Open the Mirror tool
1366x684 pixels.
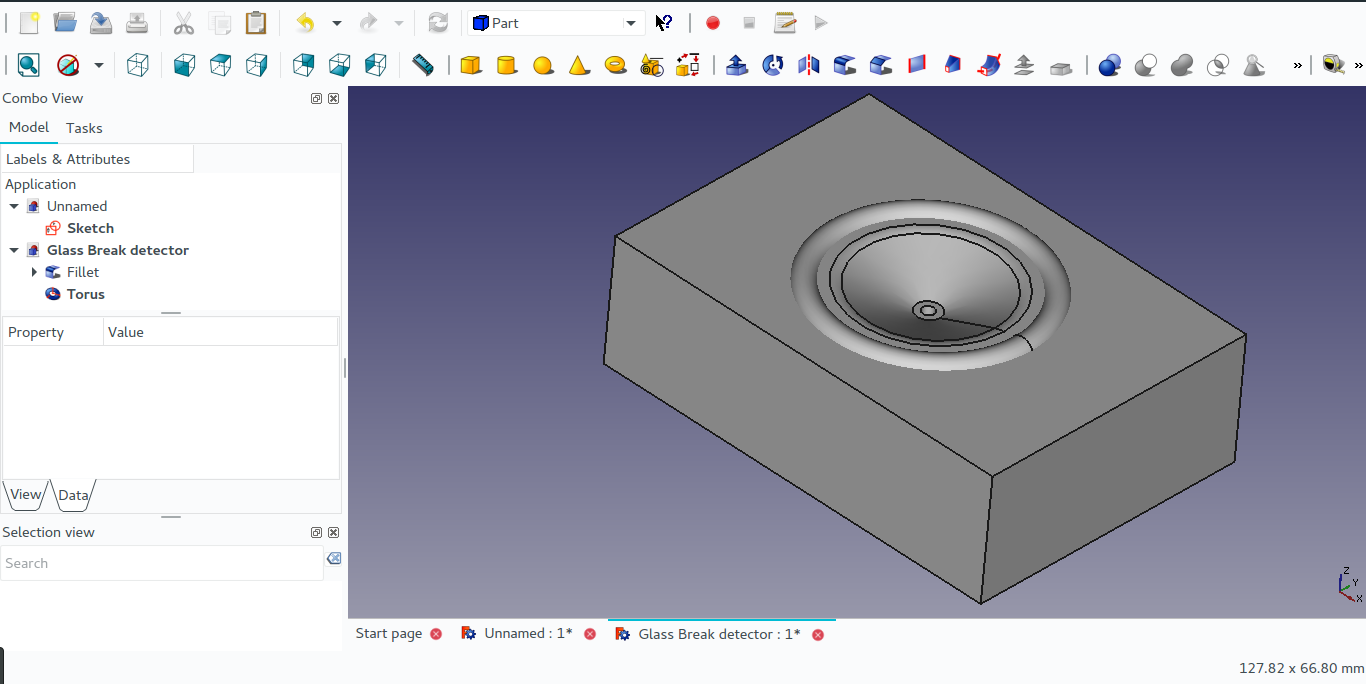pos(808,64)
